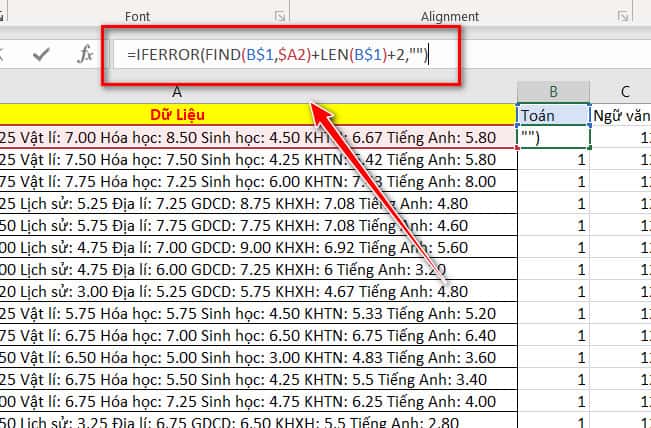
Task: Click the Enter checkmark in the formula bar
Action: point(42,54)
